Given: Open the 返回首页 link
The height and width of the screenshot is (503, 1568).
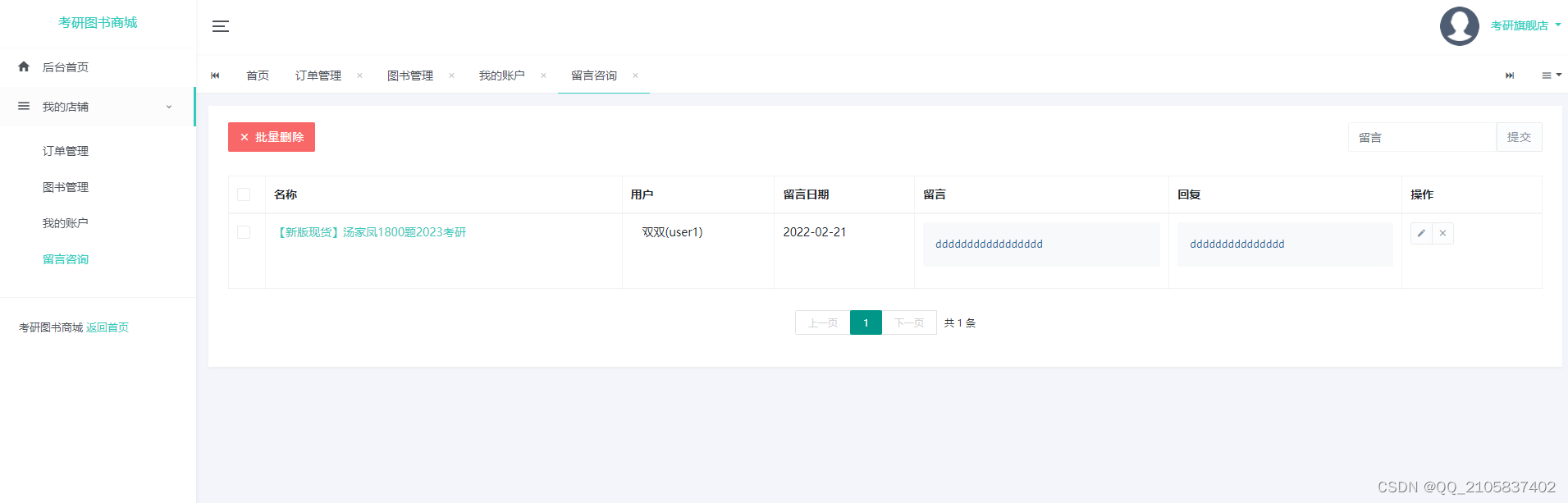Looking at the screenshot, I should [x=107, y=327].
